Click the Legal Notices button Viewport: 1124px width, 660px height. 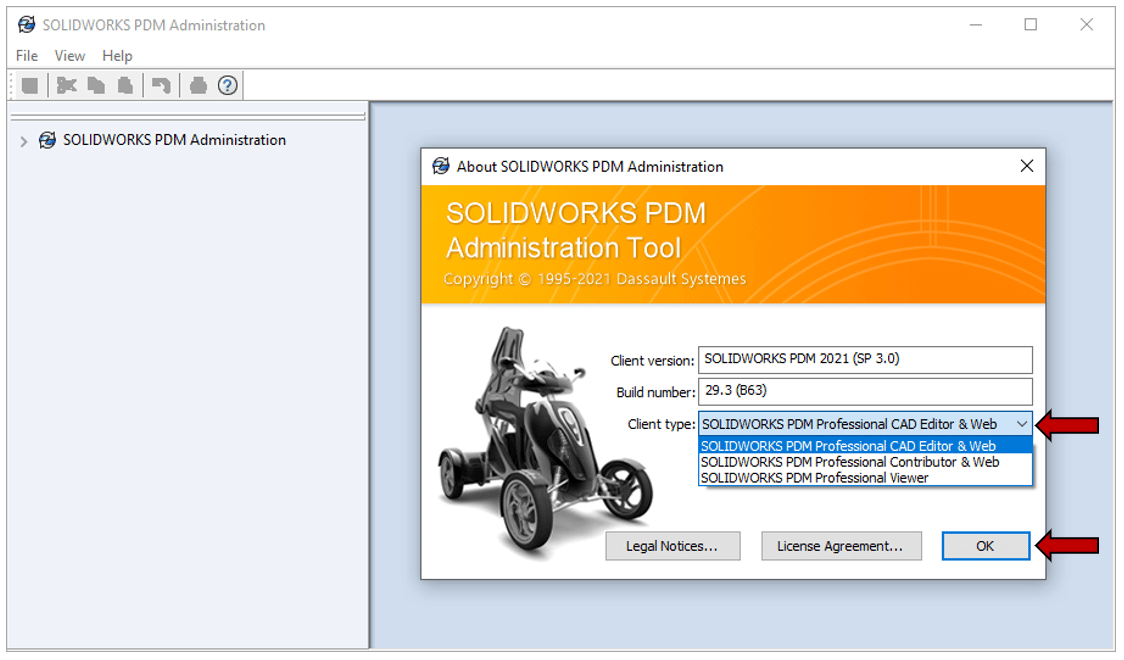click(672, 546)
